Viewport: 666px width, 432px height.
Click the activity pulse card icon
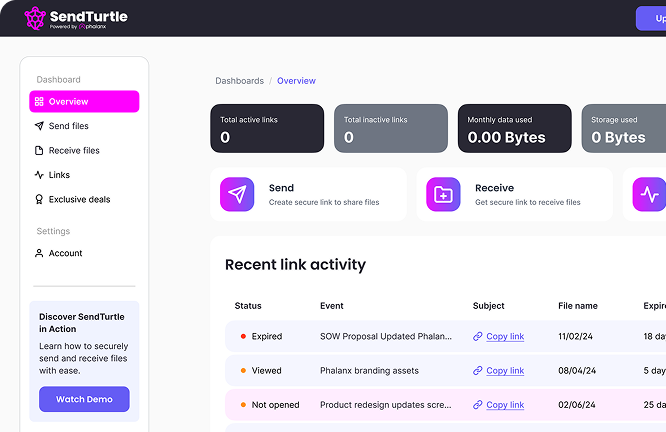pos(649,194)
